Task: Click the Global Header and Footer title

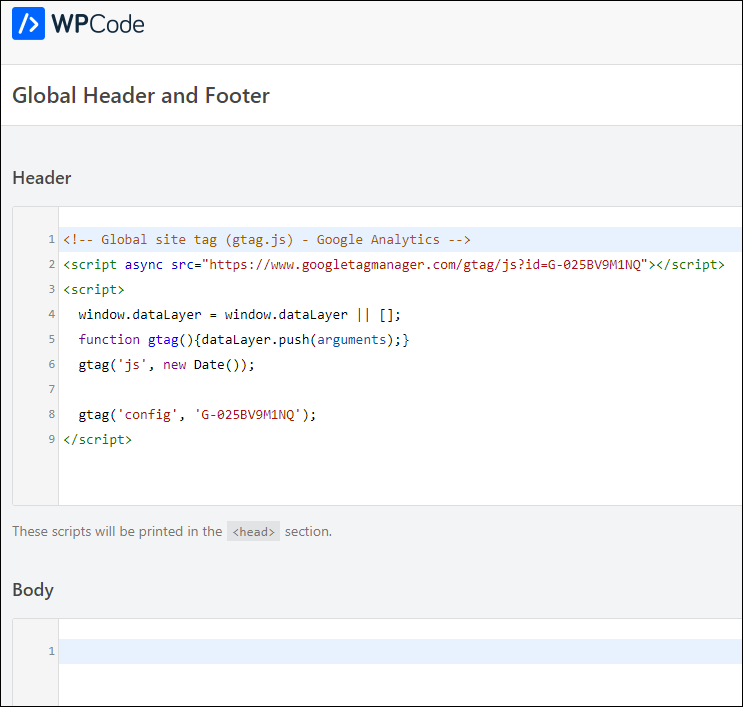Action: 141,95
